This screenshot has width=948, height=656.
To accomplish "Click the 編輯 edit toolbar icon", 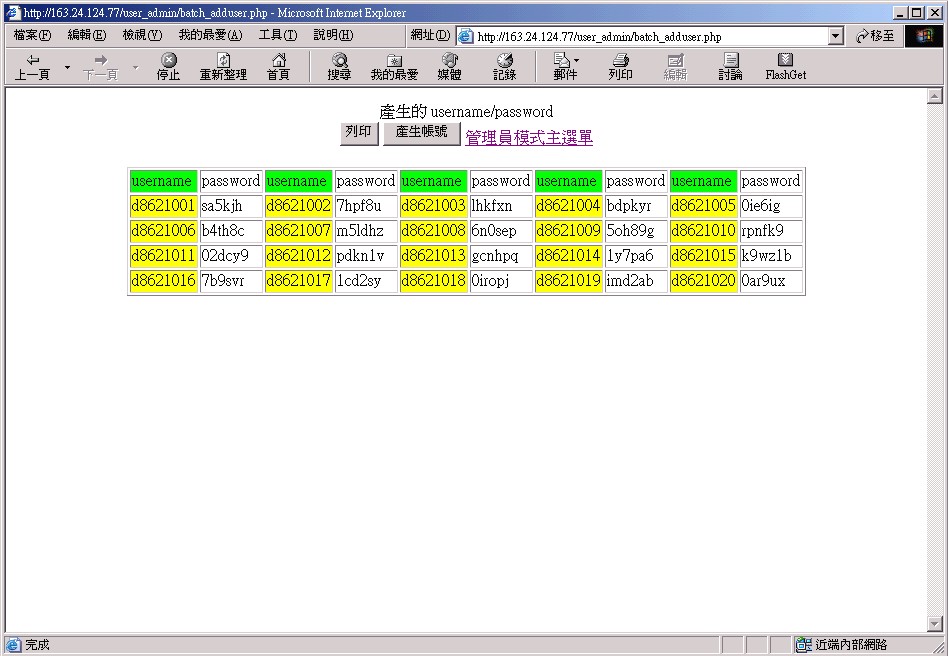I will [675, 67].
